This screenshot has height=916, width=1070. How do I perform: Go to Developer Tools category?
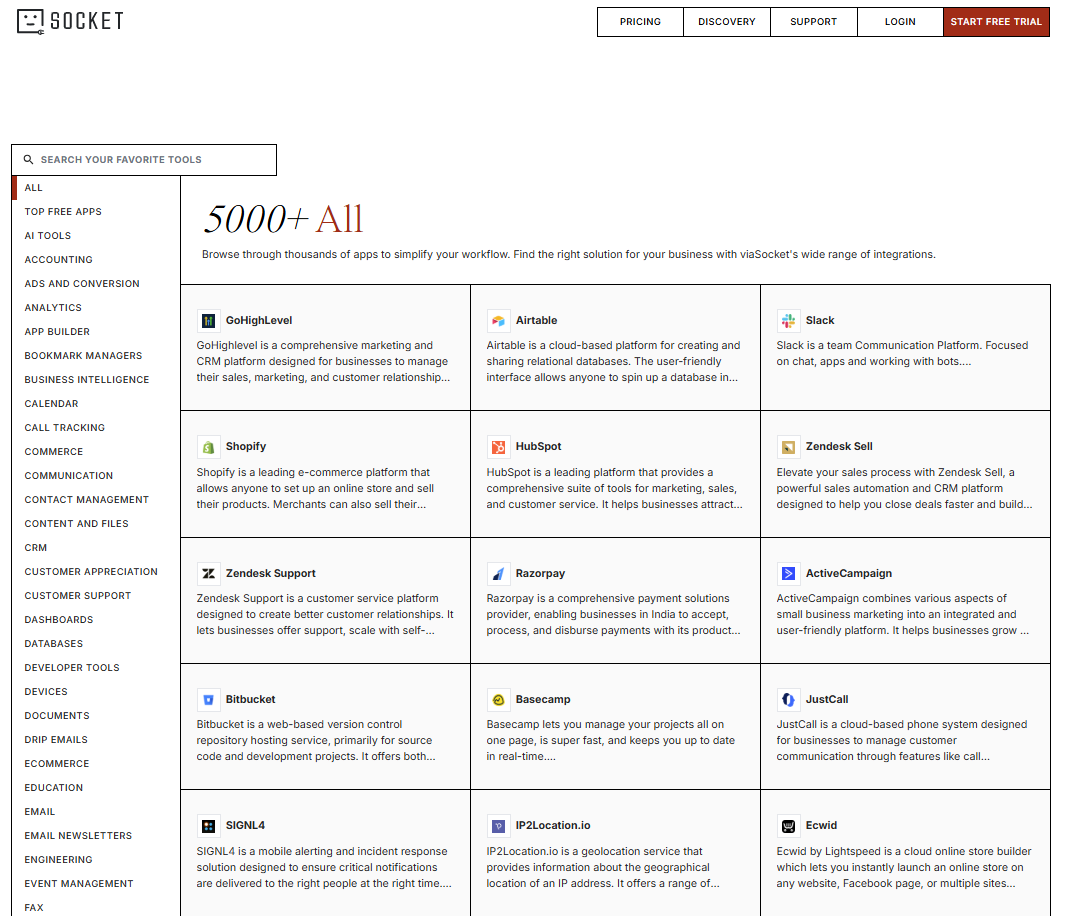point(96,668)
